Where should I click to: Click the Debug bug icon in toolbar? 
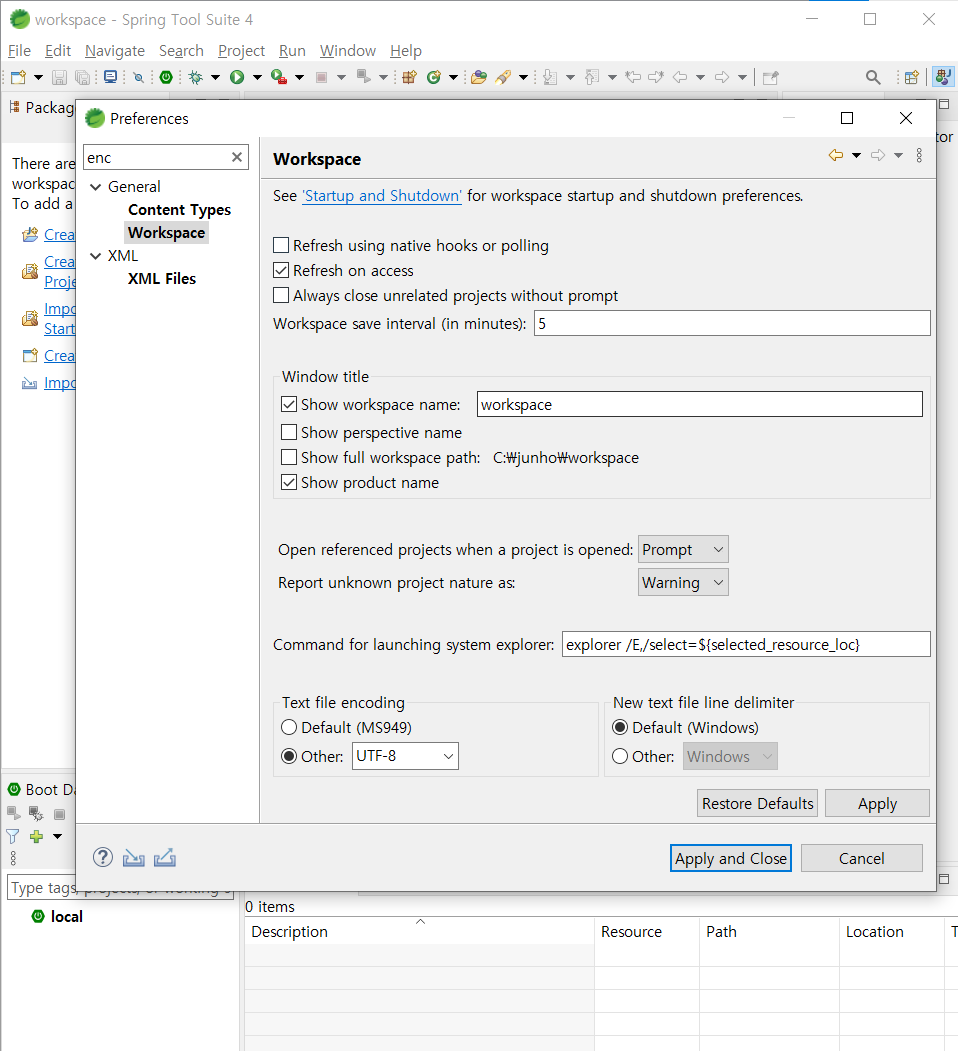pos(196,78)
